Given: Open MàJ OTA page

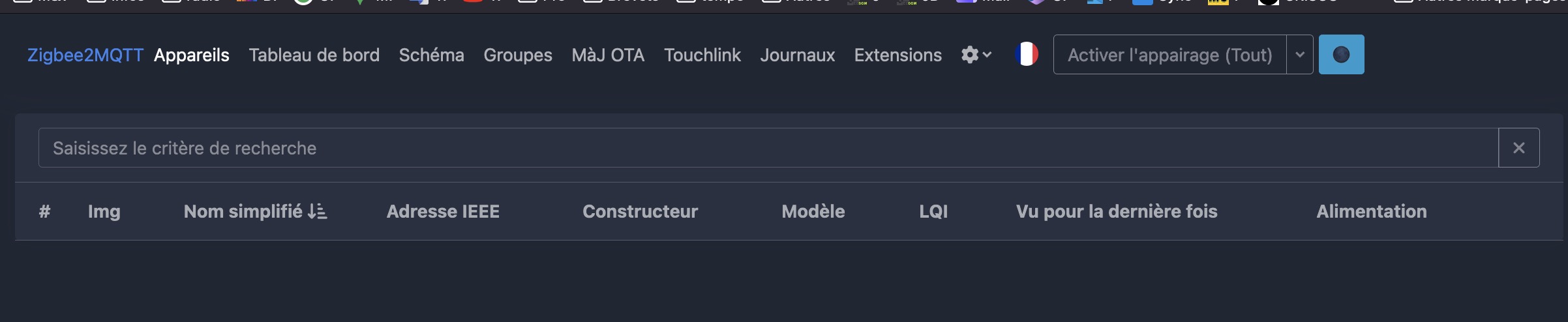Looking at the screenshot, I should tap(608, 55).
